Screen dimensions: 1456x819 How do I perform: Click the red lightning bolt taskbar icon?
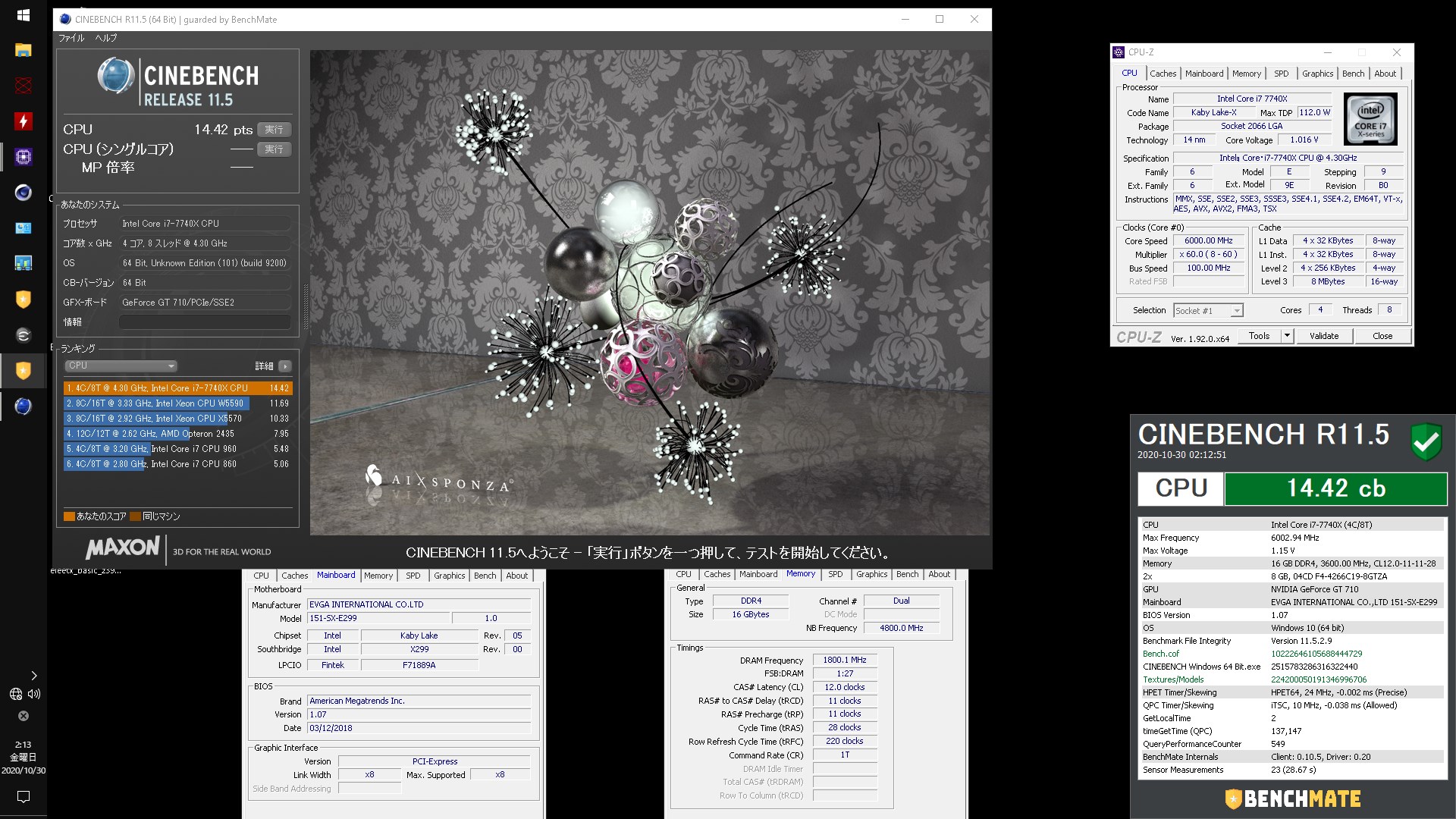pyautogui.click(x=23, y=121)
